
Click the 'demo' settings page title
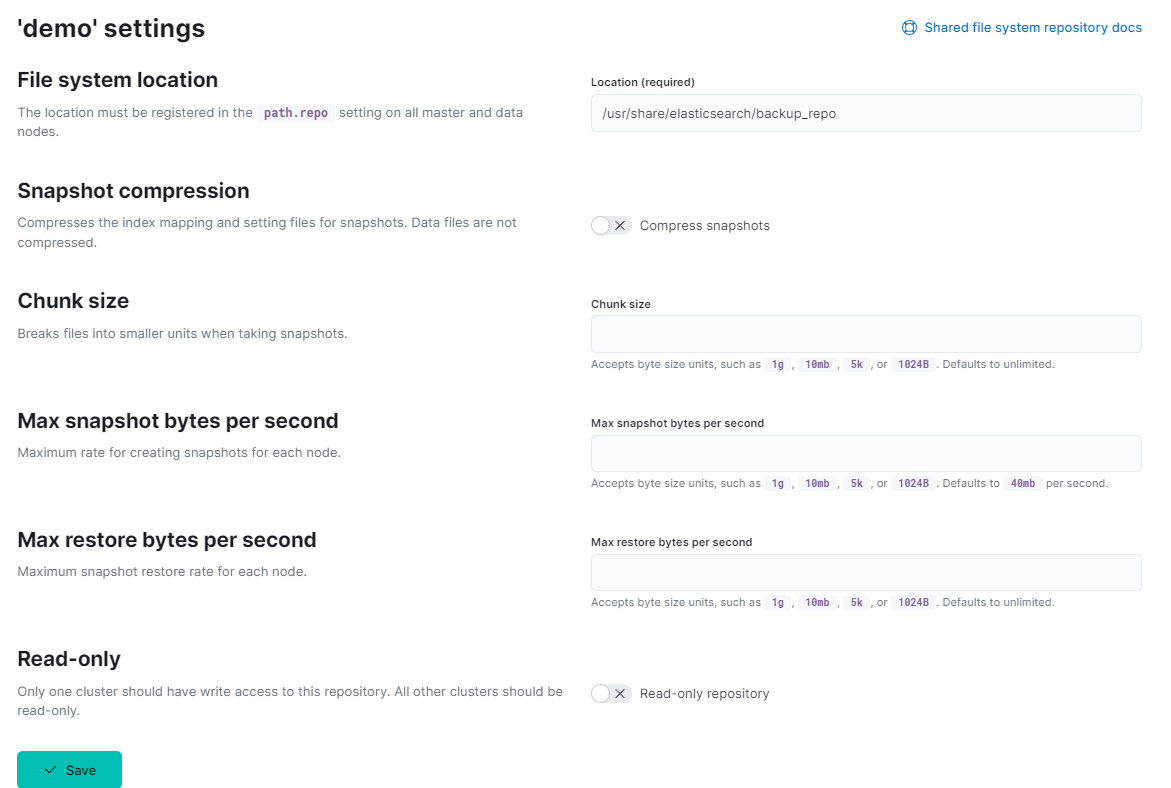click(111, 29)
